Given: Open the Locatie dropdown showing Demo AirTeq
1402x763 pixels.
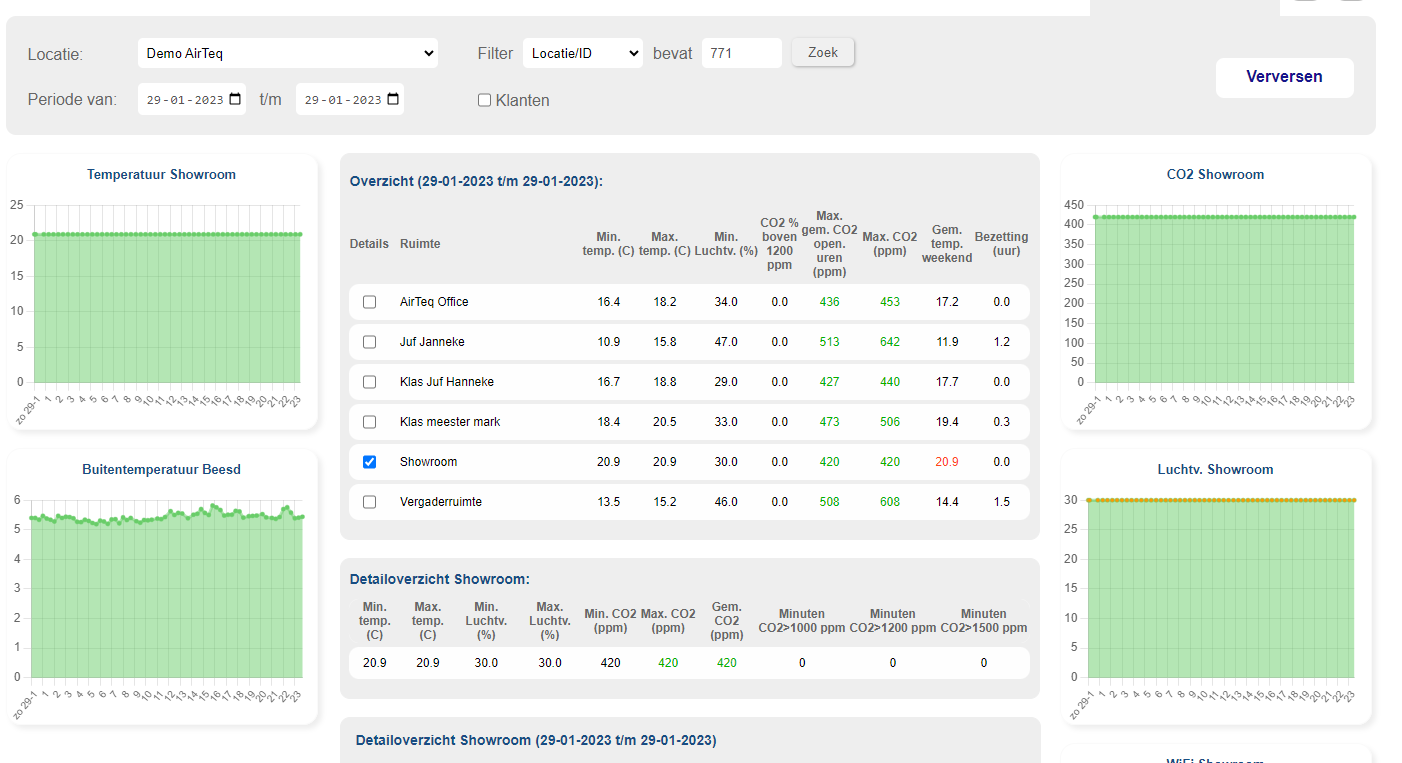Looking at the screenshot, I should point(287,53).
